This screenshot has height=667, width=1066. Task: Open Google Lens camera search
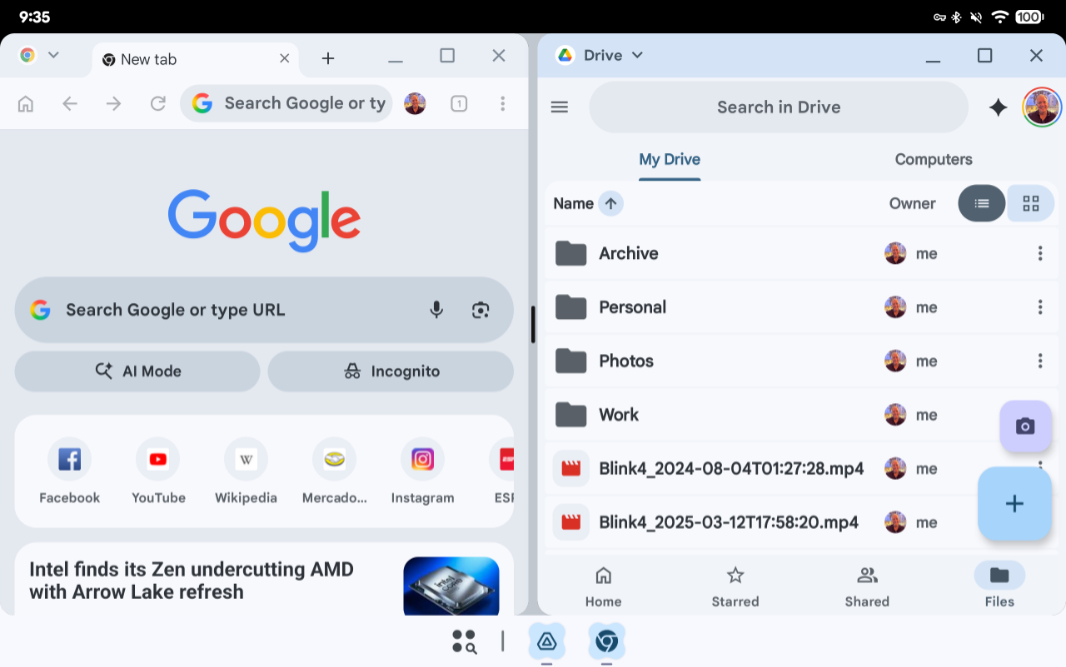(x=481, y=310)
